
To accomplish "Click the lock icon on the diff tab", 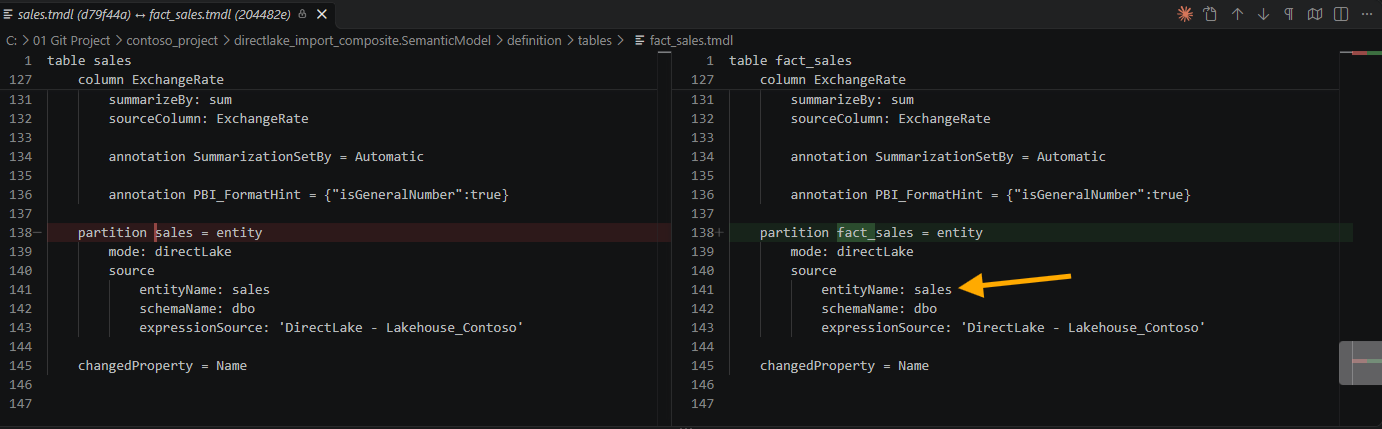I will pos(302,14).
